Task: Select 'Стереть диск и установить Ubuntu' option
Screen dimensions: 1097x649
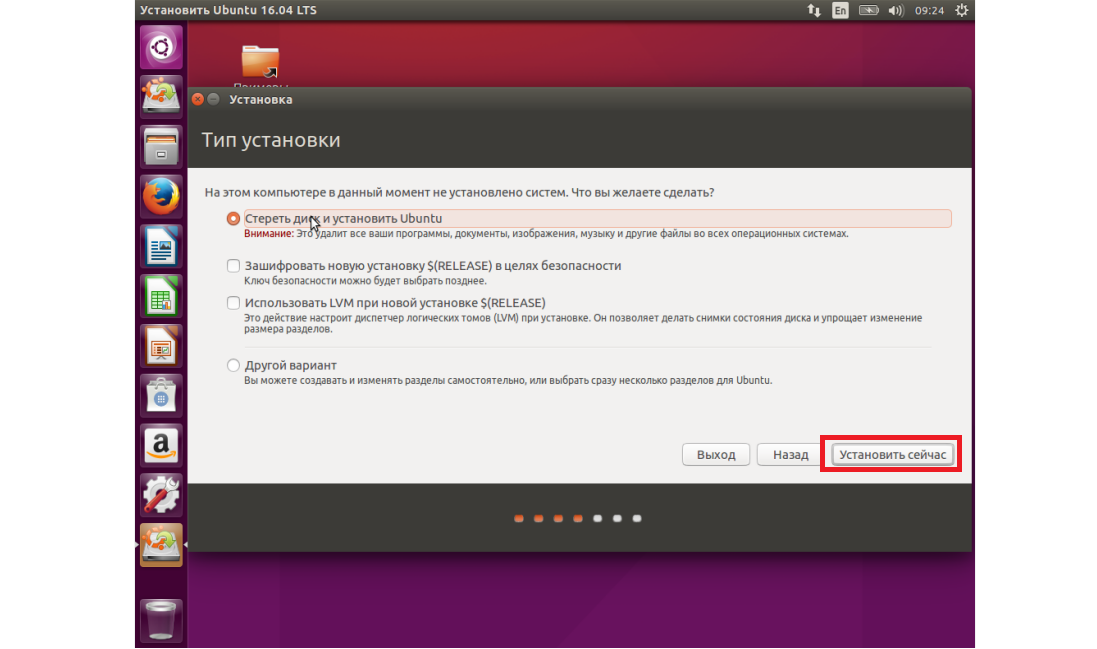Action: pos(233,219)
